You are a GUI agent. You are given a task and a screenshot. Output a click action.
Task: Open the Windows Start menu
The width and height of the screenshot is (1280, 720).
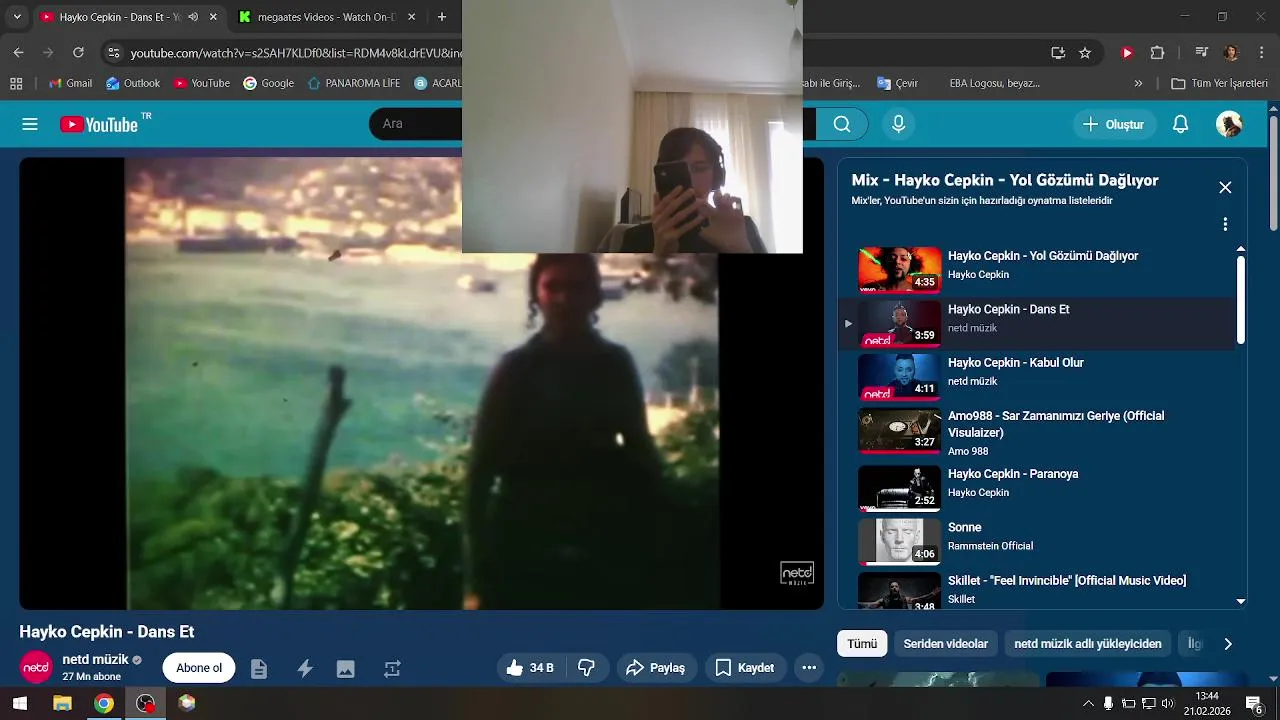tap(19, 703)
